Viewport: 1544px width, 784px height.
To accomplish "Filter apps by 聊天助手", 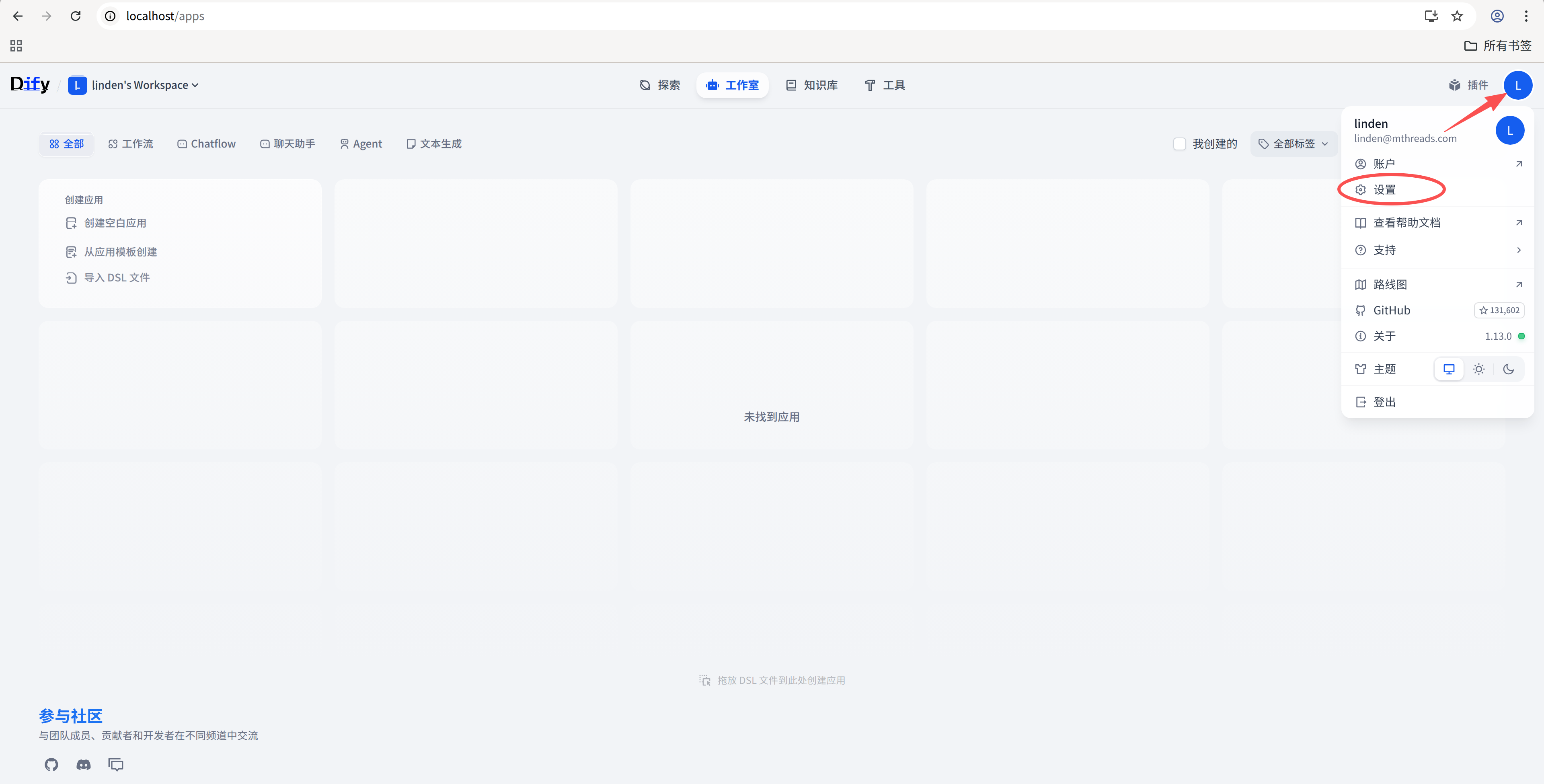I will 288,144.
